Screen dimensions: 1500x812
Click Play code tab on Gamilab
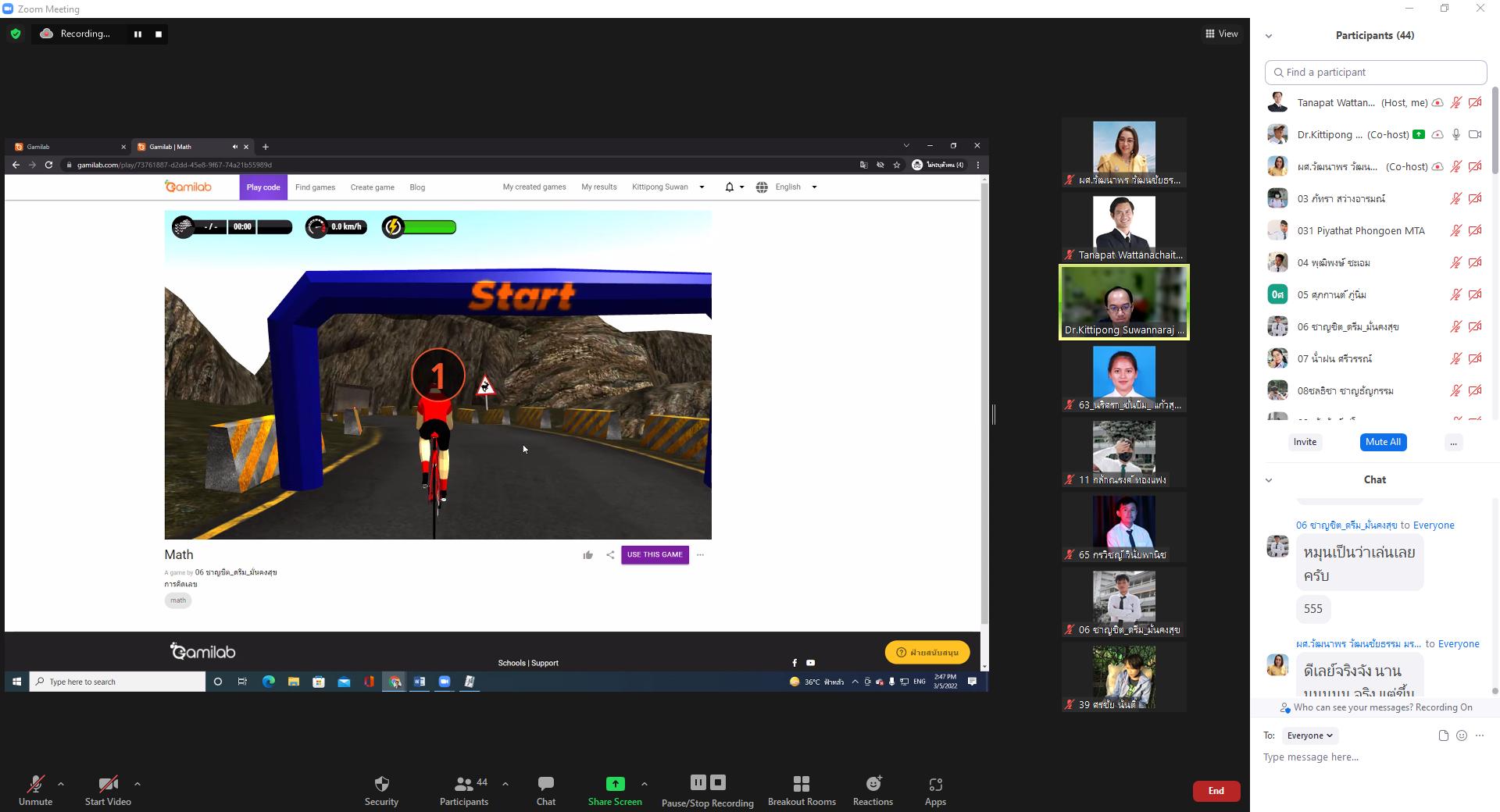coord(263,187)
